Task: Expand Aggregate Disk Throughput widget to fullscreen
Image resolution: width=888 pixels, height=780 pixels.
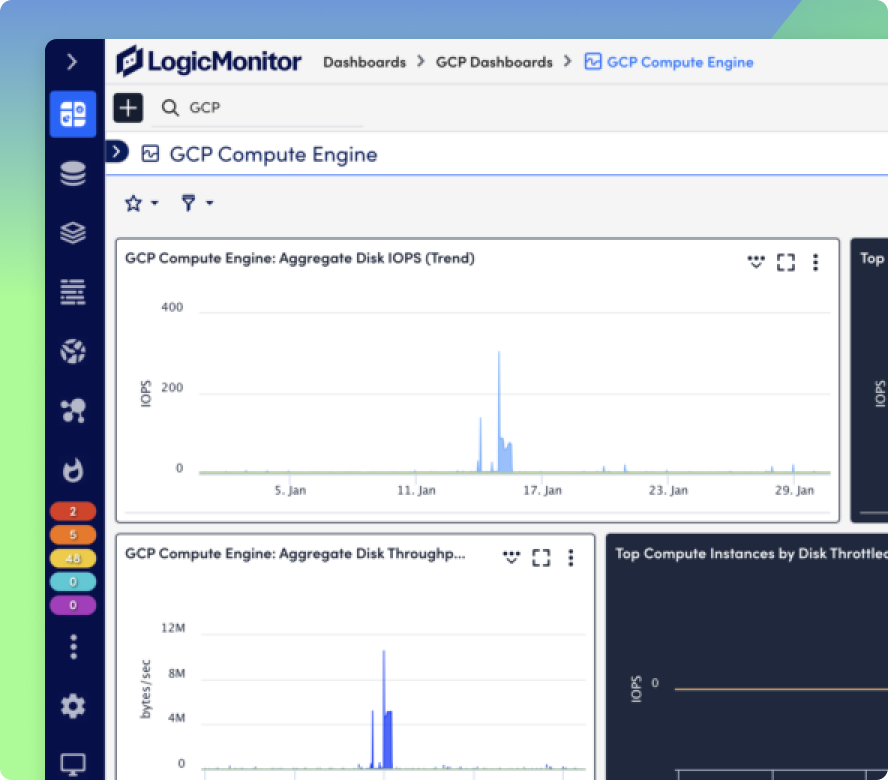Action: click(x=541, y=557)
